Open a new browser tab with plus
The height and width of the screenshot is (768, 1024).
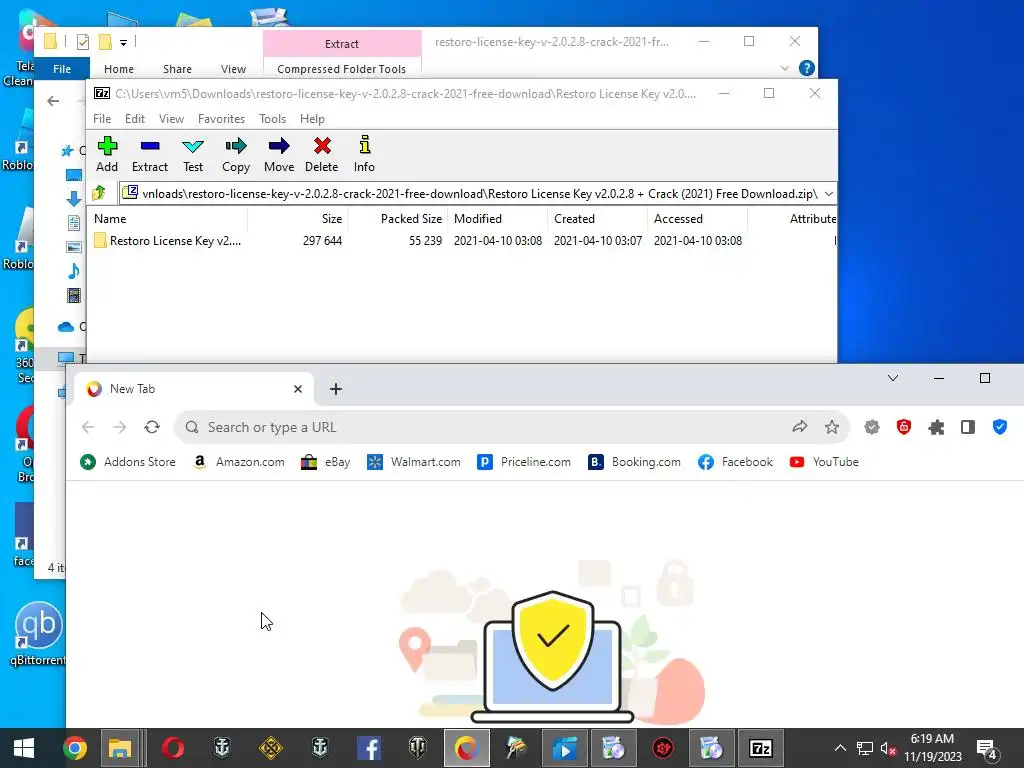336,389
